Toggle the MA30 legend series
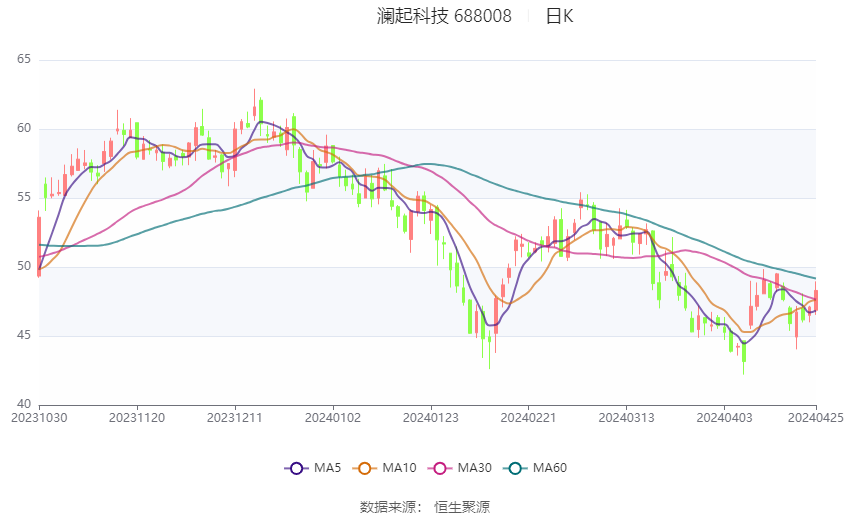The width and height of the screenshot is (850, 517). (460, 468)
